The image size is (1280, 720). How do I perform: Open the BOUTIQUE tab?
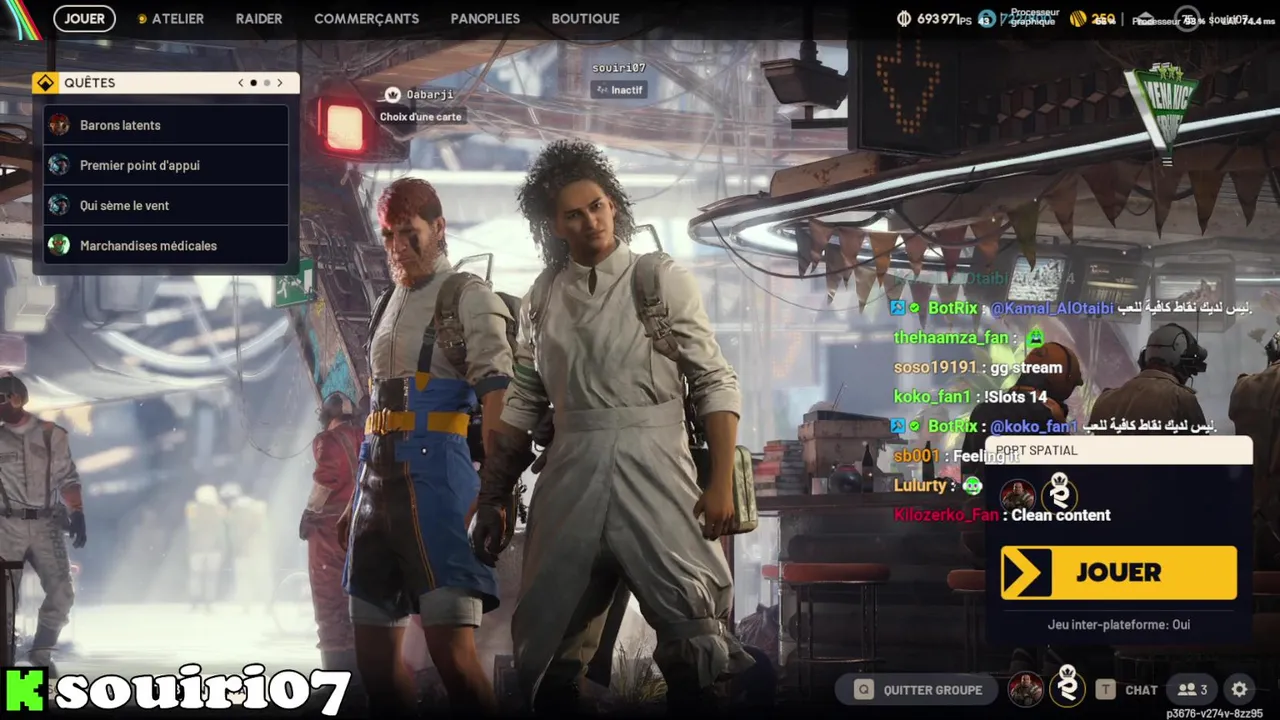585,19
